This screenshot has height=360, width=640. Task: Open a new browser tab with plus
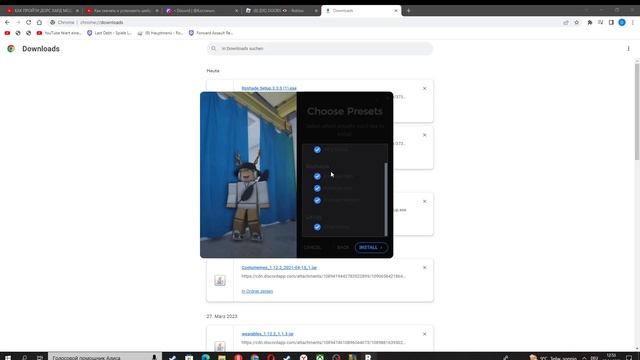tap(408, 11)
